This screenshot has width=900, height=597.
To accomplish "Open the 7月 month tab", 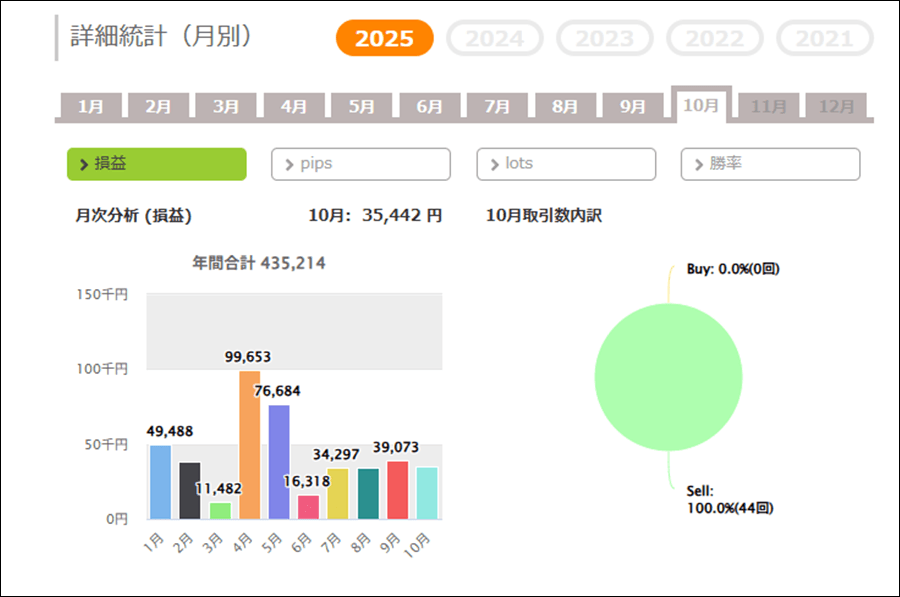I will (x=497, y=106).
